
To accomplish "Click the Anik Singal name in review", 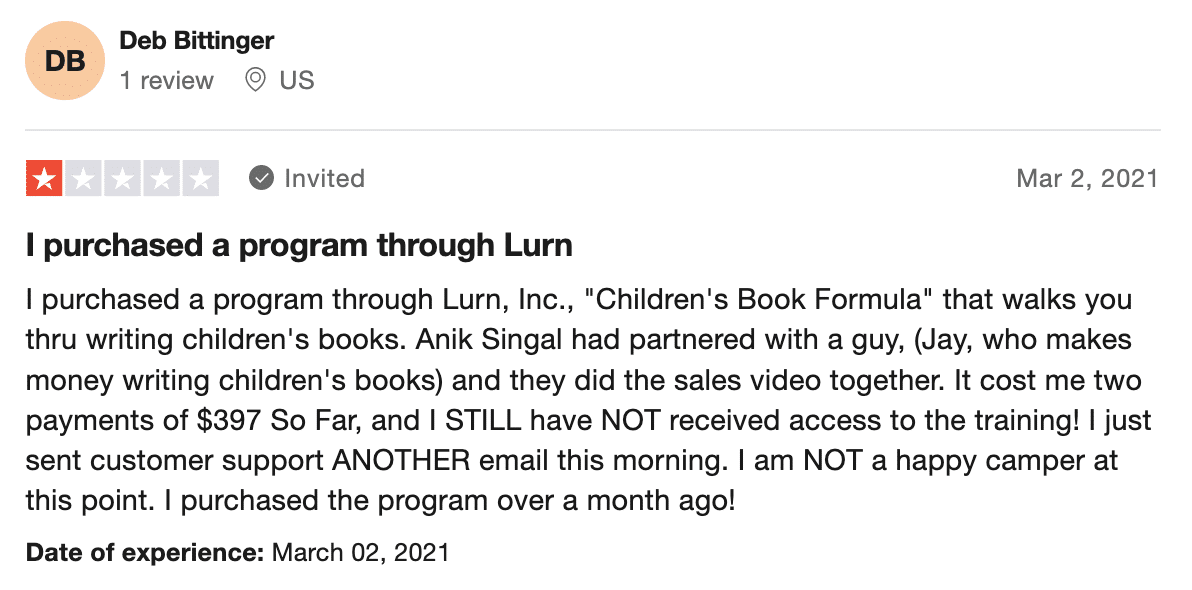I will 488,340.
